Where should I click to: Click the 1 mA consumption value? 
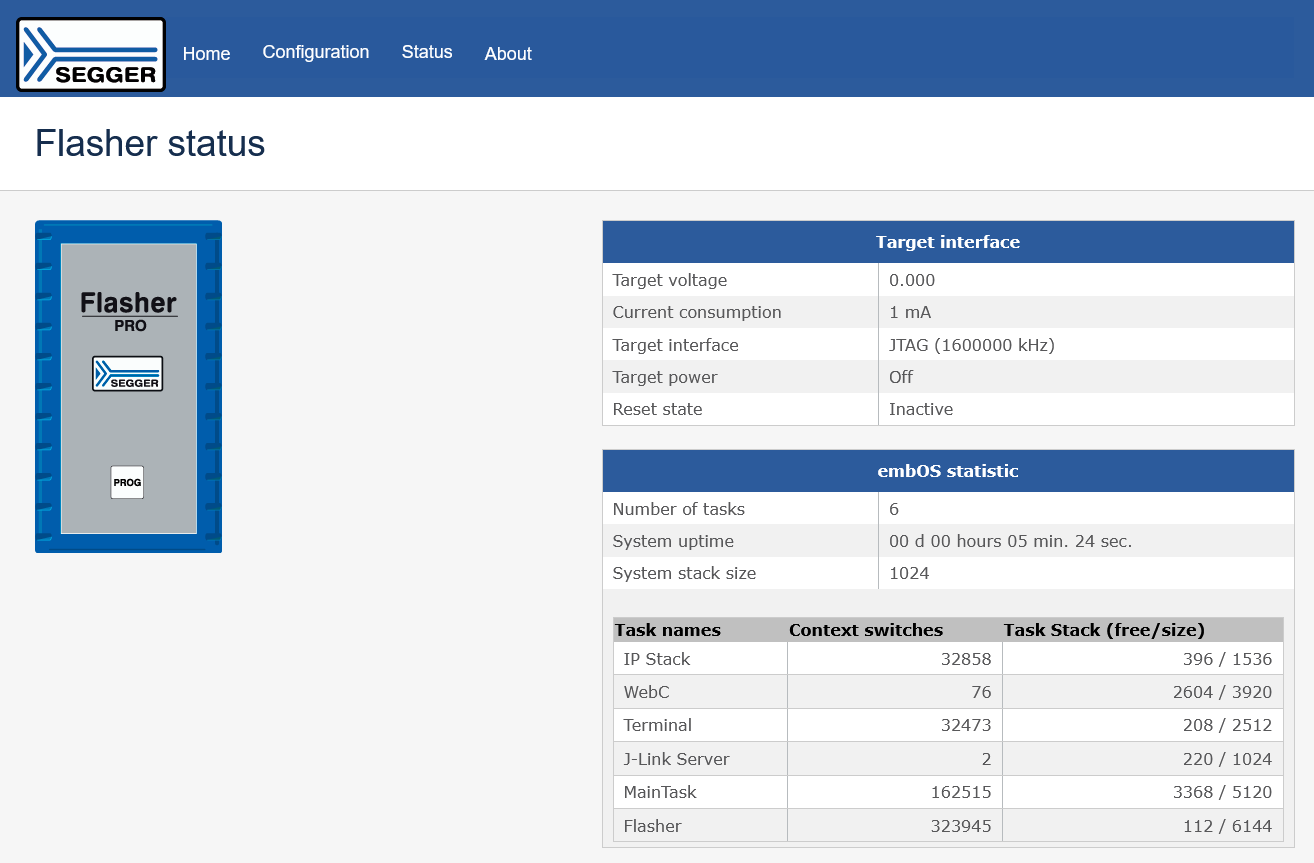[910, 312]
